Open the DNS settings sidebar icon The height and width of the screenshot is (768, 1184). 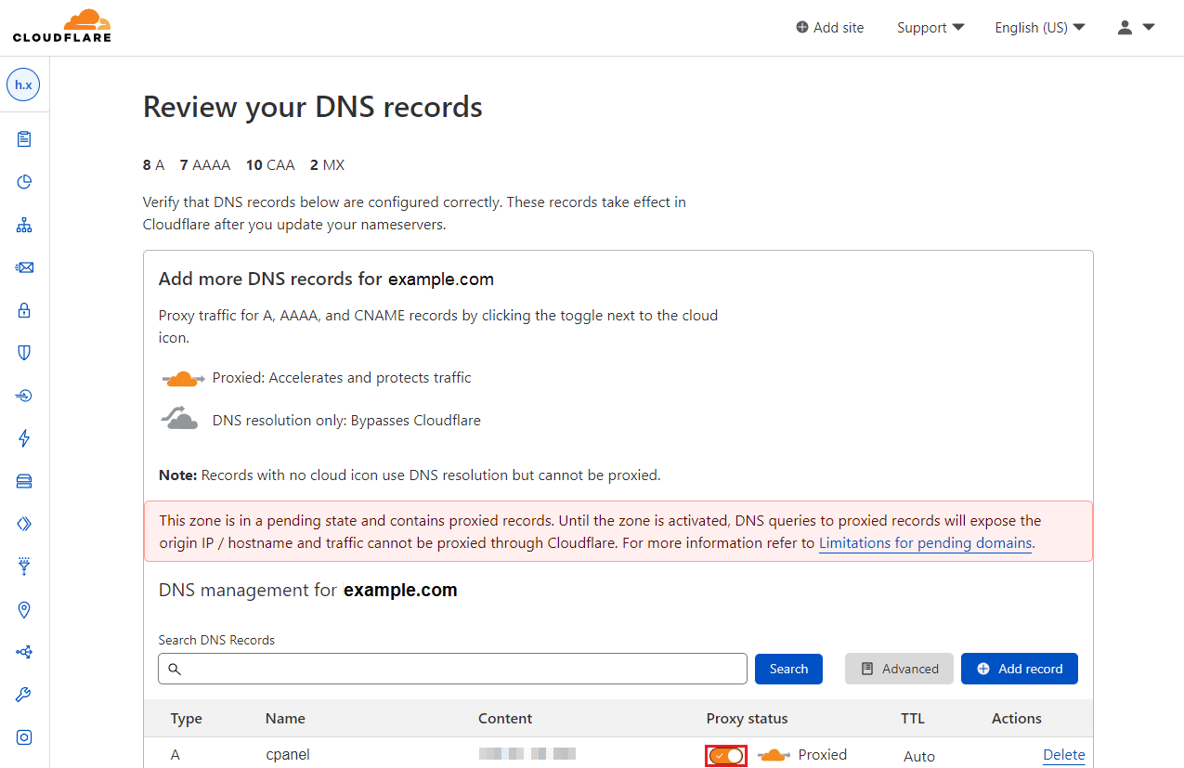[x=23, y=224]
